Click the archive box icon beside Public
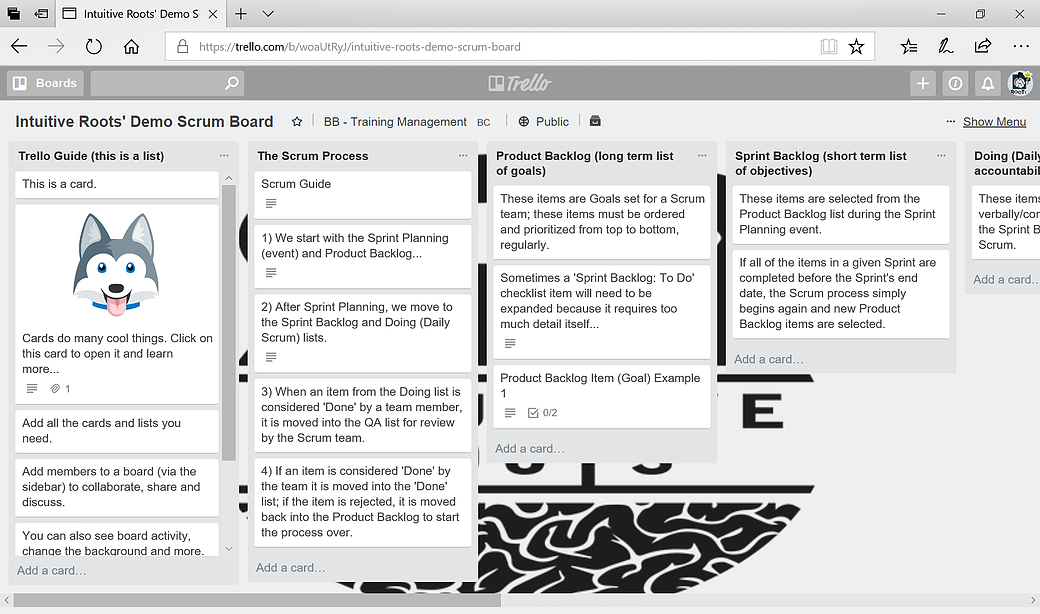The width and height of the screenshot is (1040, 614). tap(595, 121)
